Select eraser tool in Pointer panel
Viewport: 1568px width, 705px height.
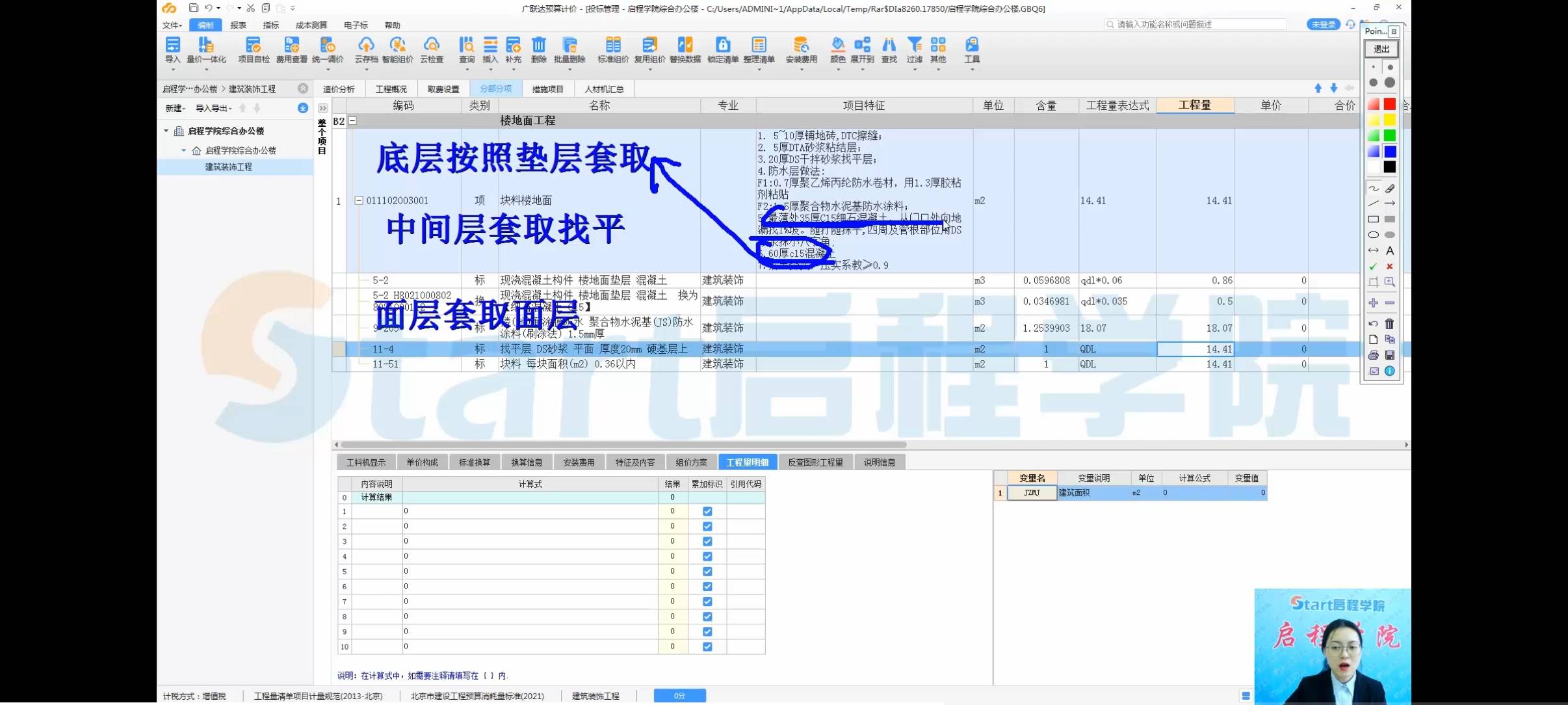pyautogui.click(x=1390, y=189)
